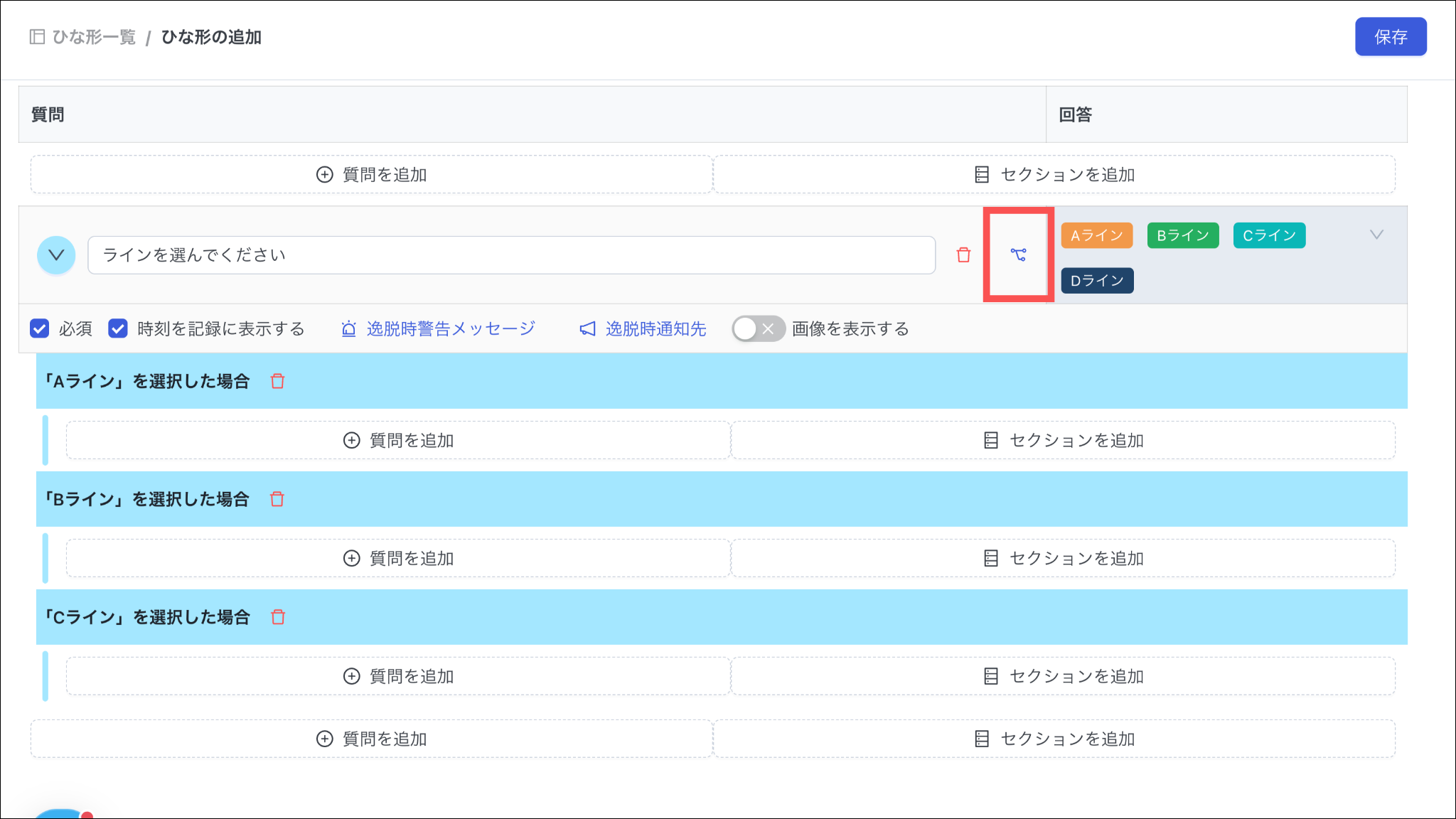Image resolution: width=1456 pixels, height=819 pixels.
Task: Delete the Aライン branch section
Action: pyautogui.click(x=277, y=381)
